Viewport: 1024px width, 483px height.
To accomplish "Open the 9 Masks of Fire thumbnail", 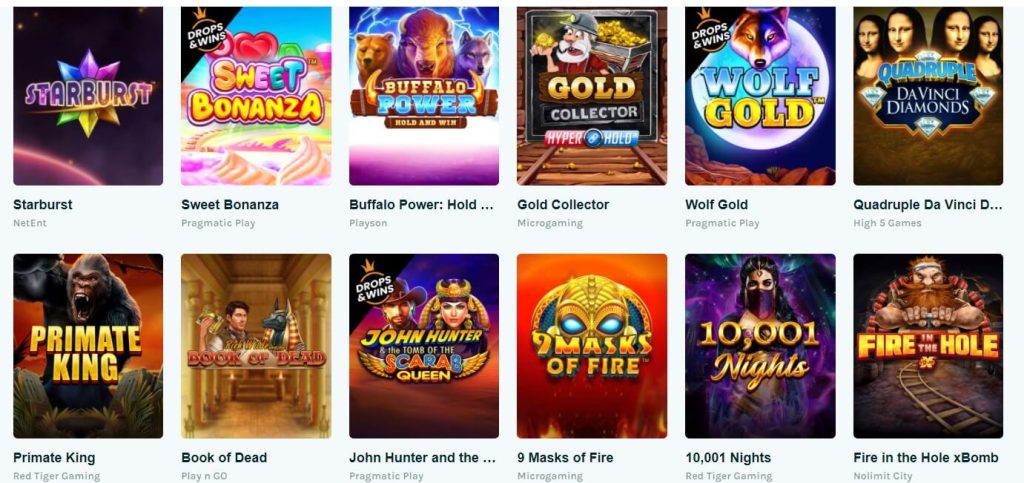I will 592,346.
